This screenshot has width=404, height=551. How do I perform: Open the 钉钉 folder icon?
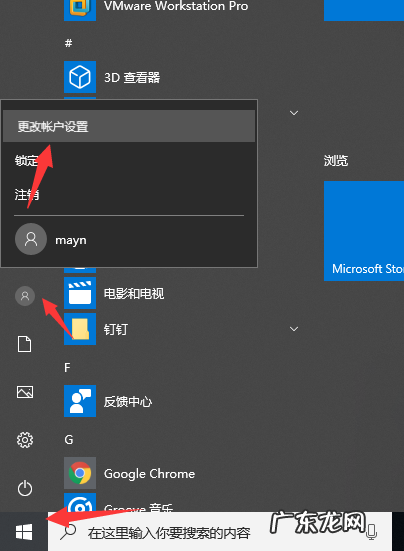point(80,329)
